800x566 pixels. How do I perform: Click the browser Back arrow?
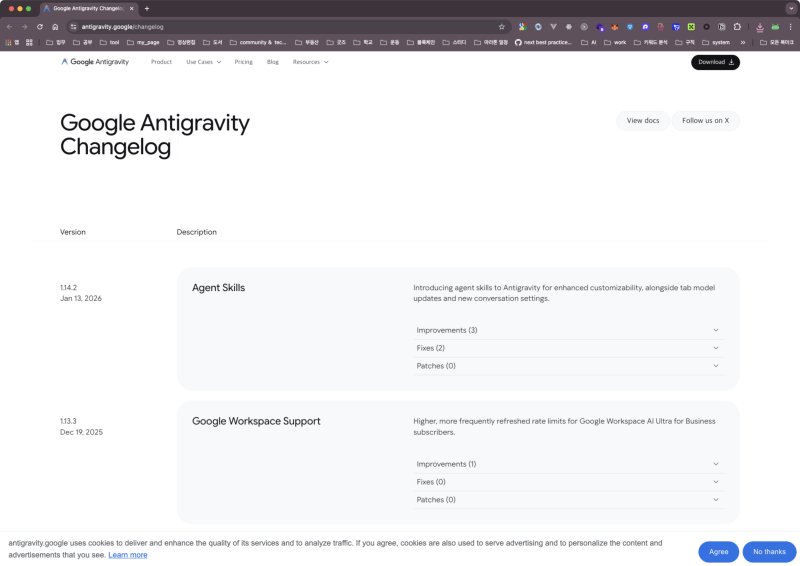point(9,27)
